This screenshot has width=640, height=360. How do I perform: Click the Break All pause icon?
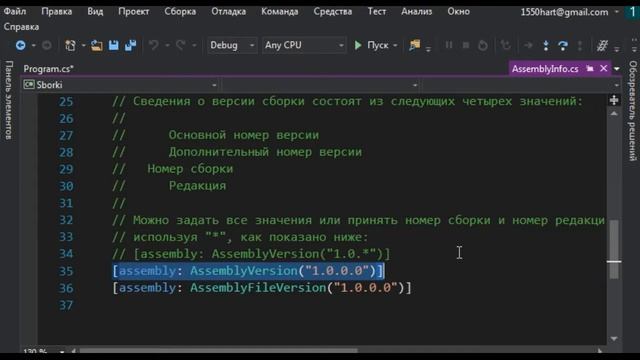click(x=449, y=45)
